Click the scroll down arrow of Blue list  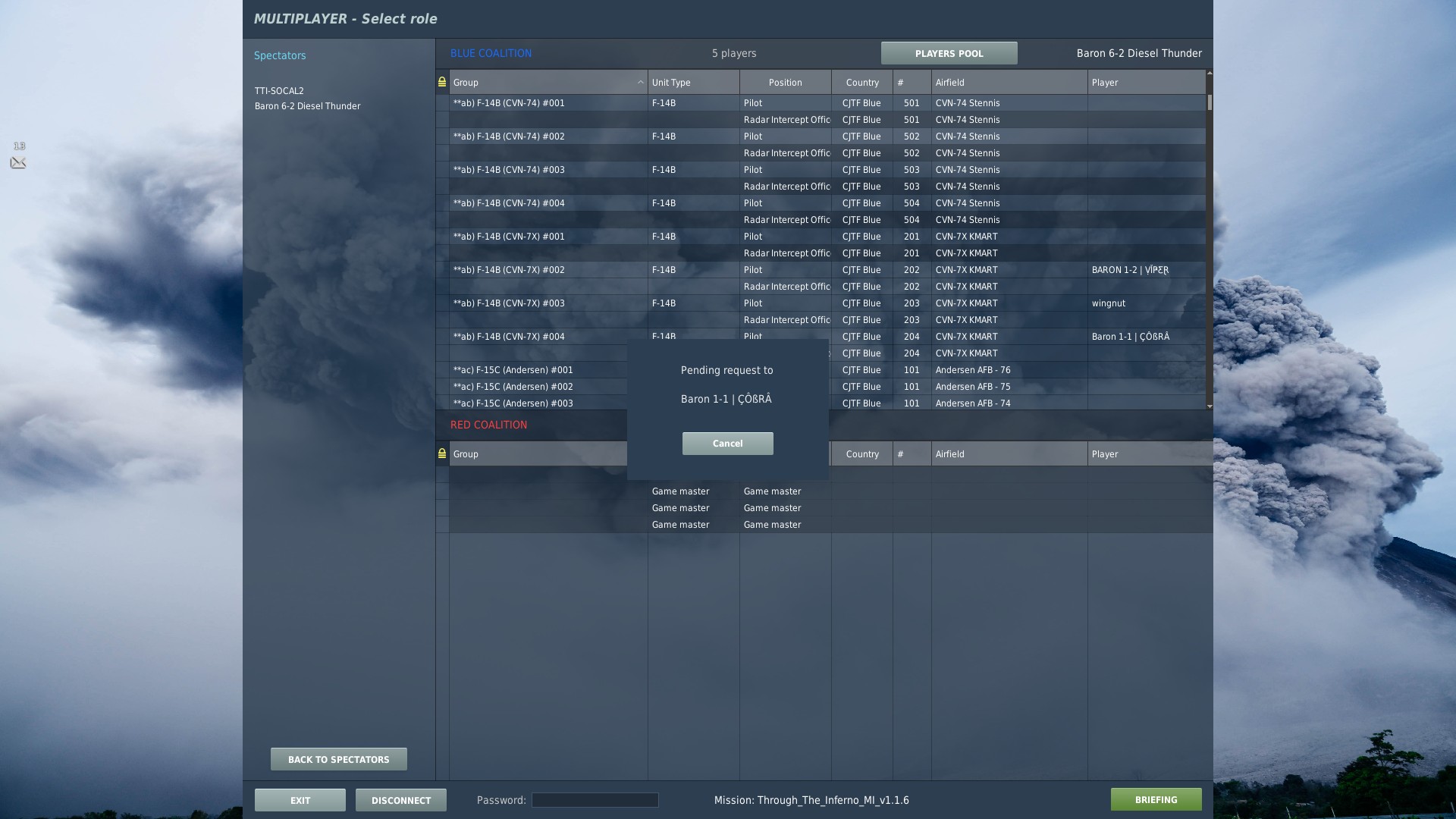tap(1209, 406)
